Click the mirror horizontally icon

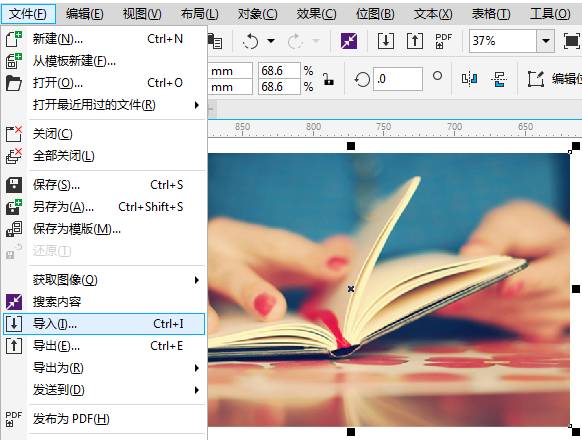click(x=470, y=79)
